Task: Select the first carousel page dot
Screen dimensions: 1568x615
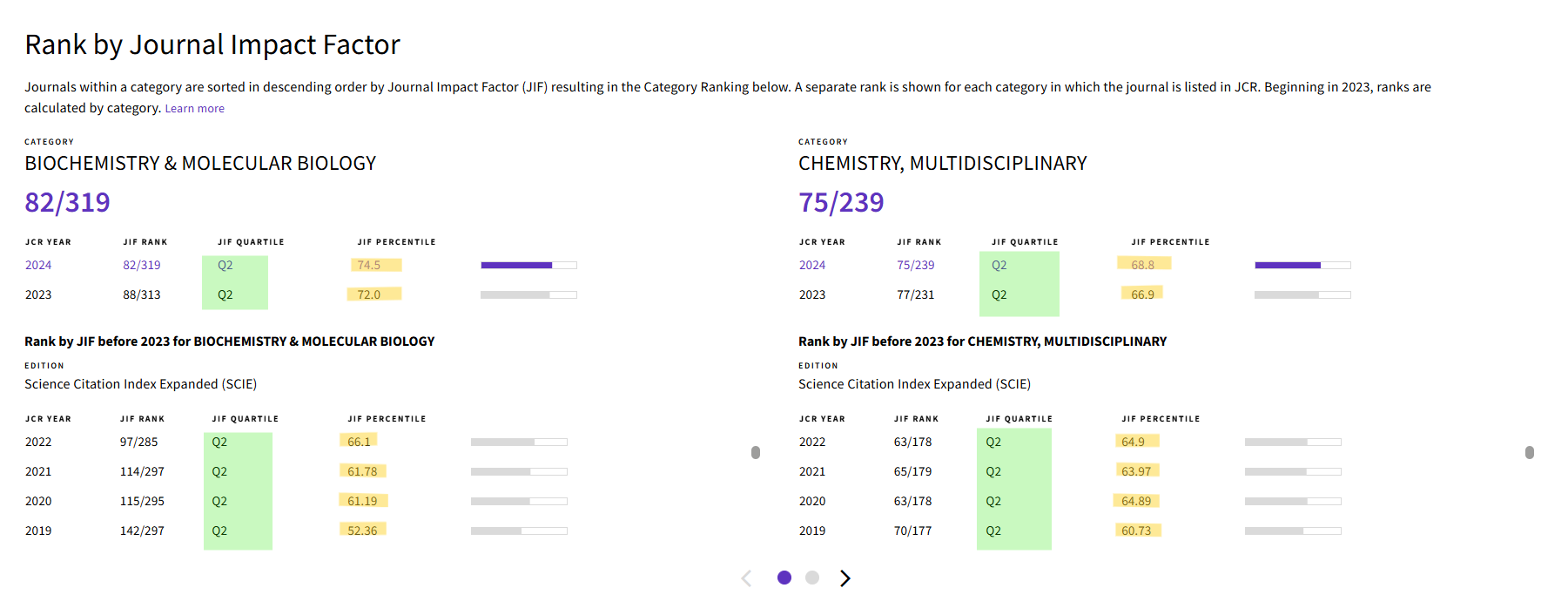Action: [784, 578]
